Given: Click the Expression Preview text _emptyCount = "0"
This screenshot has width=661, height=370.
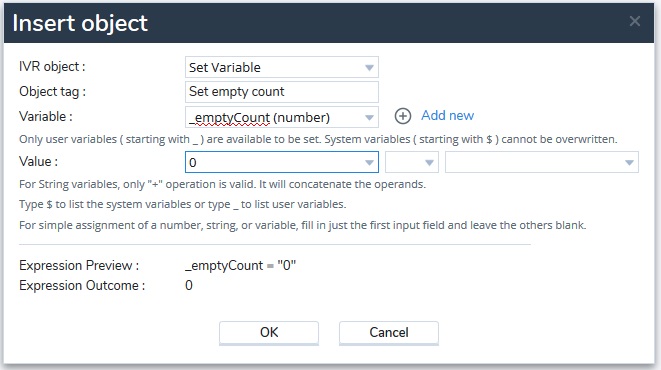Looking at the screenshot, I should point(241,265).
